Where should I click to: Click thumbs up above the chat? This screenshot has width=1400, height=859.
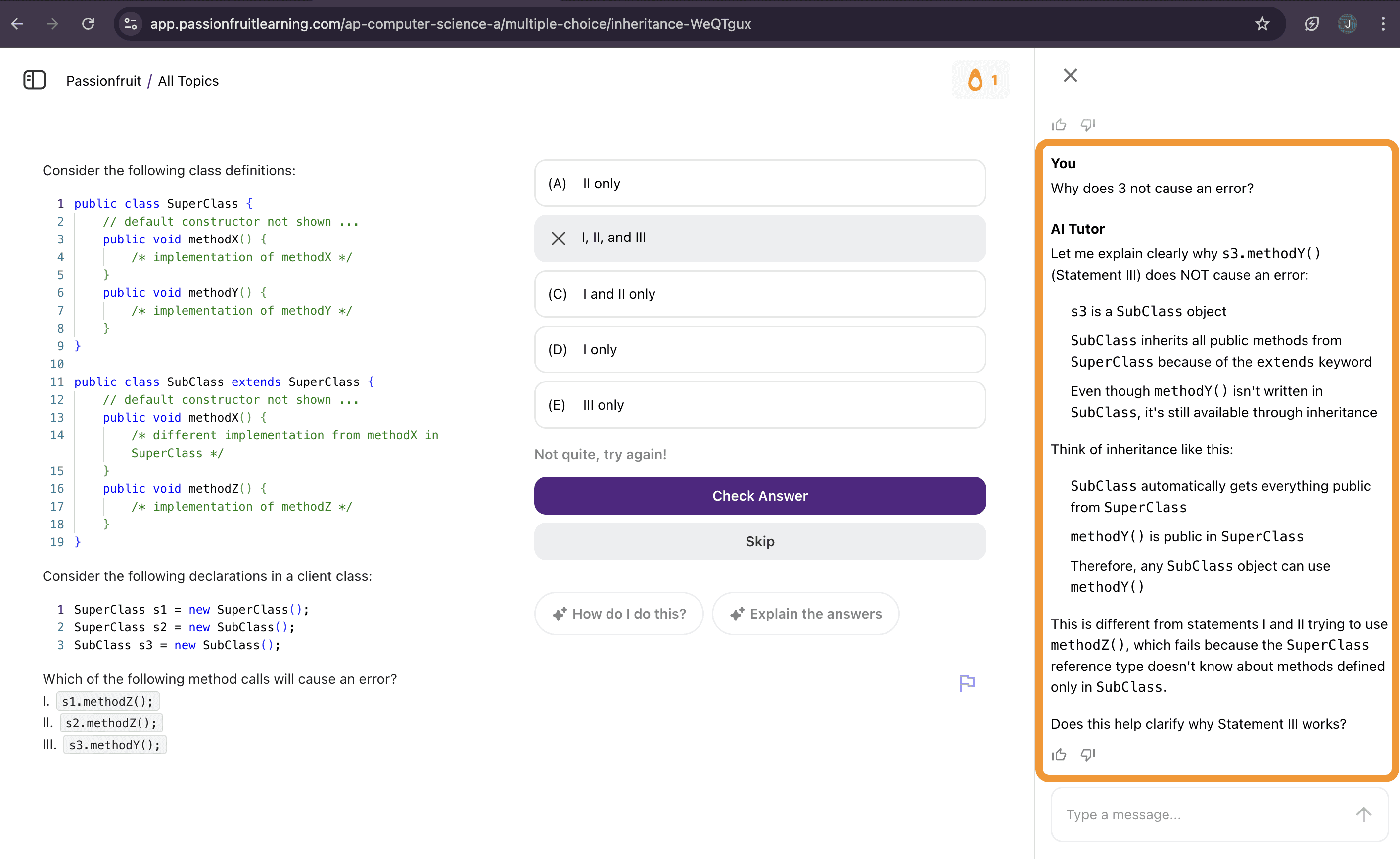(1059, 125)
